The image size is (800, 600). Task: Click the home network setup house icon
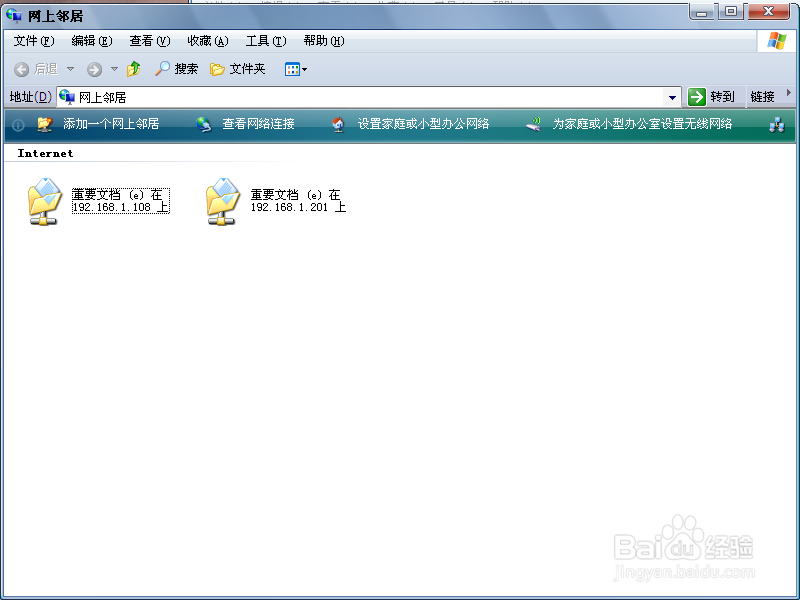pos(338,124)
